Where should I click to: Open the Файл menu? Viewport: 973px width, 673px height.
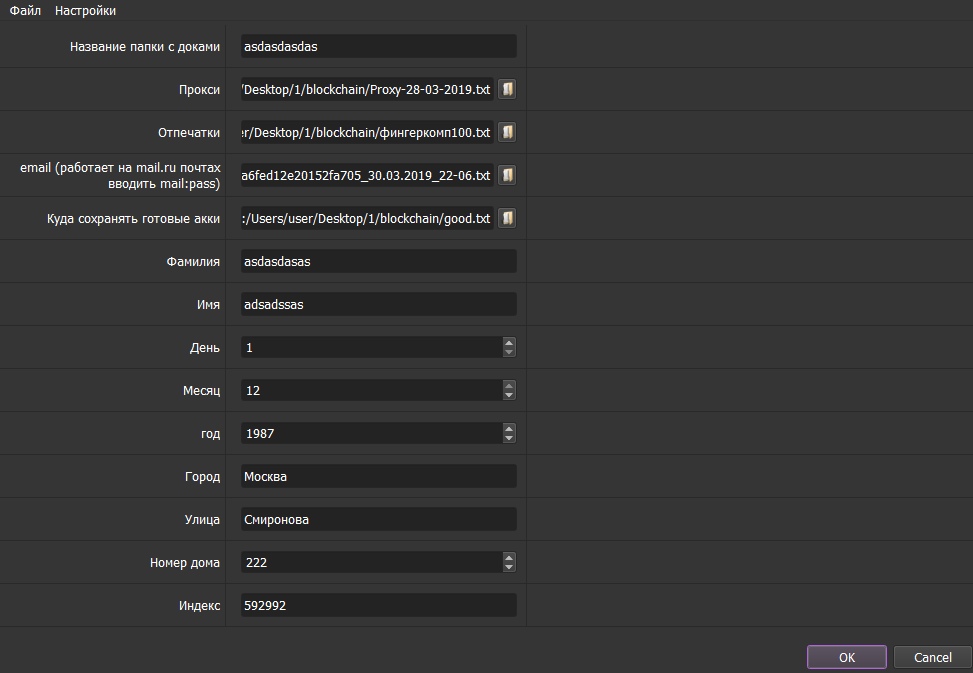(x=25, y=10)
